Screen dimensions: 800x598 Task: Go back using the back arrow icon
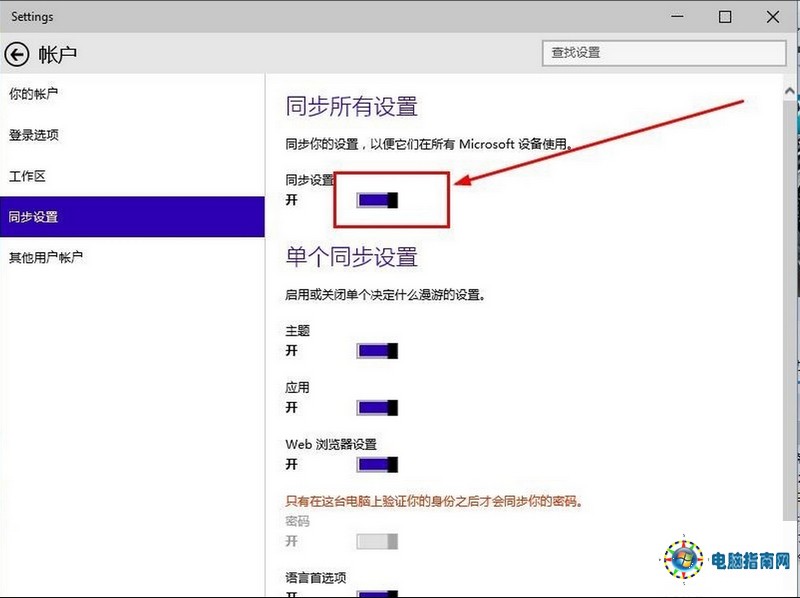point(17,54)
